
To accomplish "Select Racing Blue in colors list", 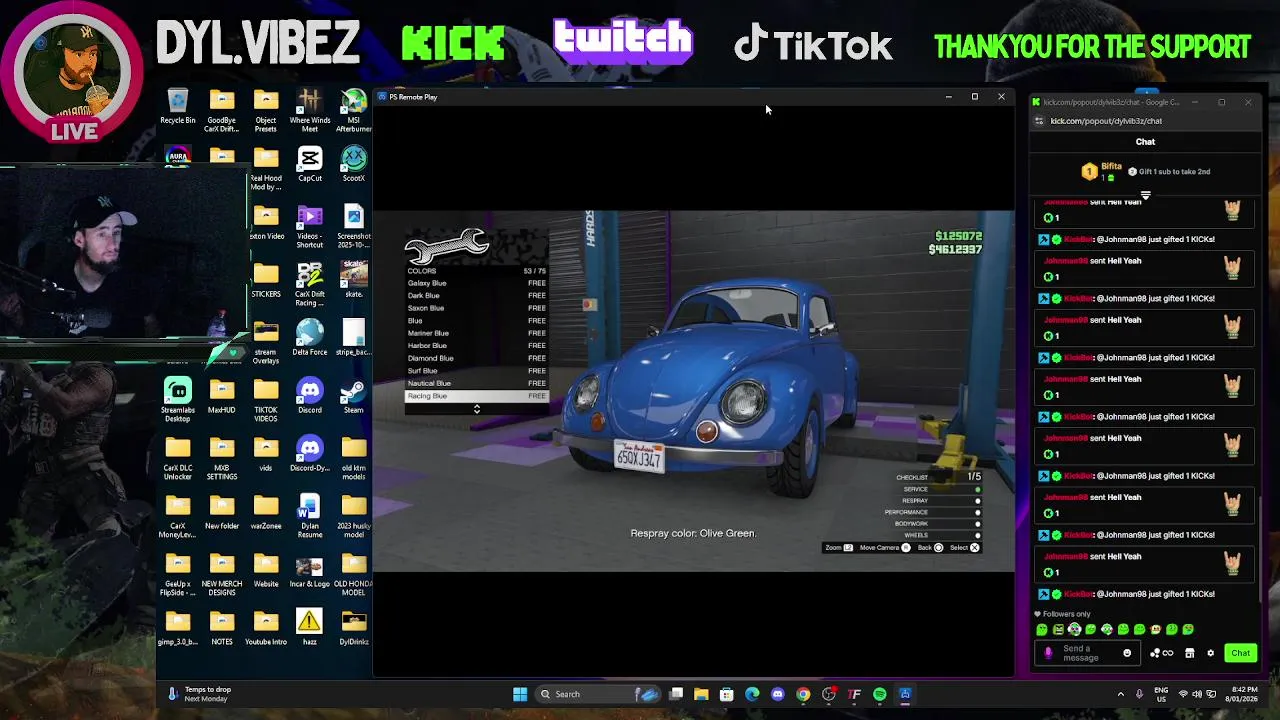I will coord(476,396).
